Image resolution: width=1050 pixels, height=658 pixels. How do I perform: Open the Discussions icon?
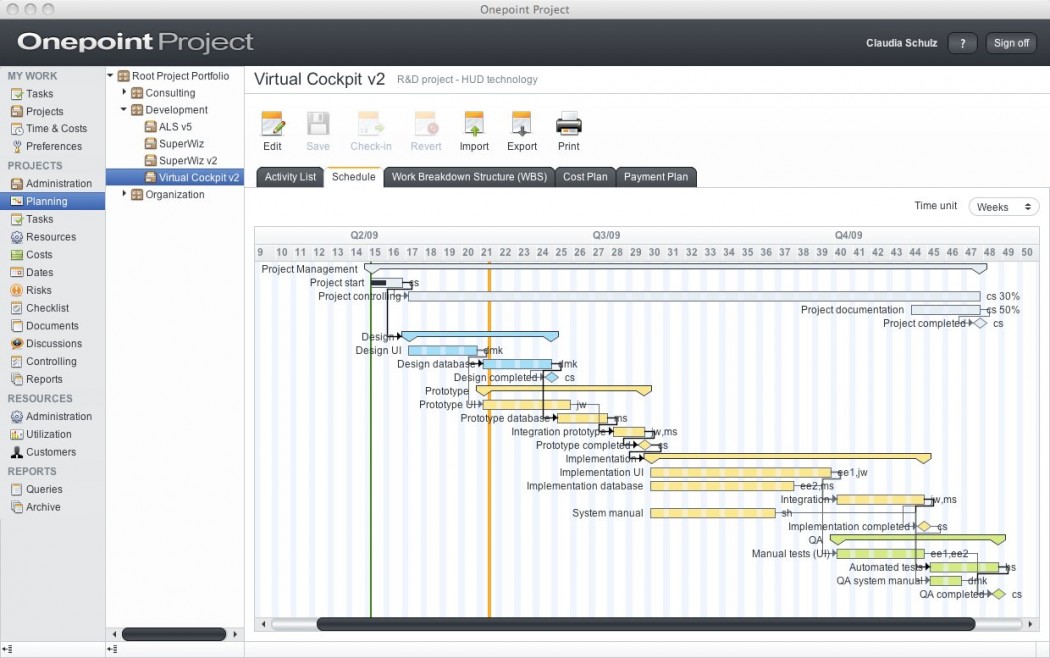(17, 343)
